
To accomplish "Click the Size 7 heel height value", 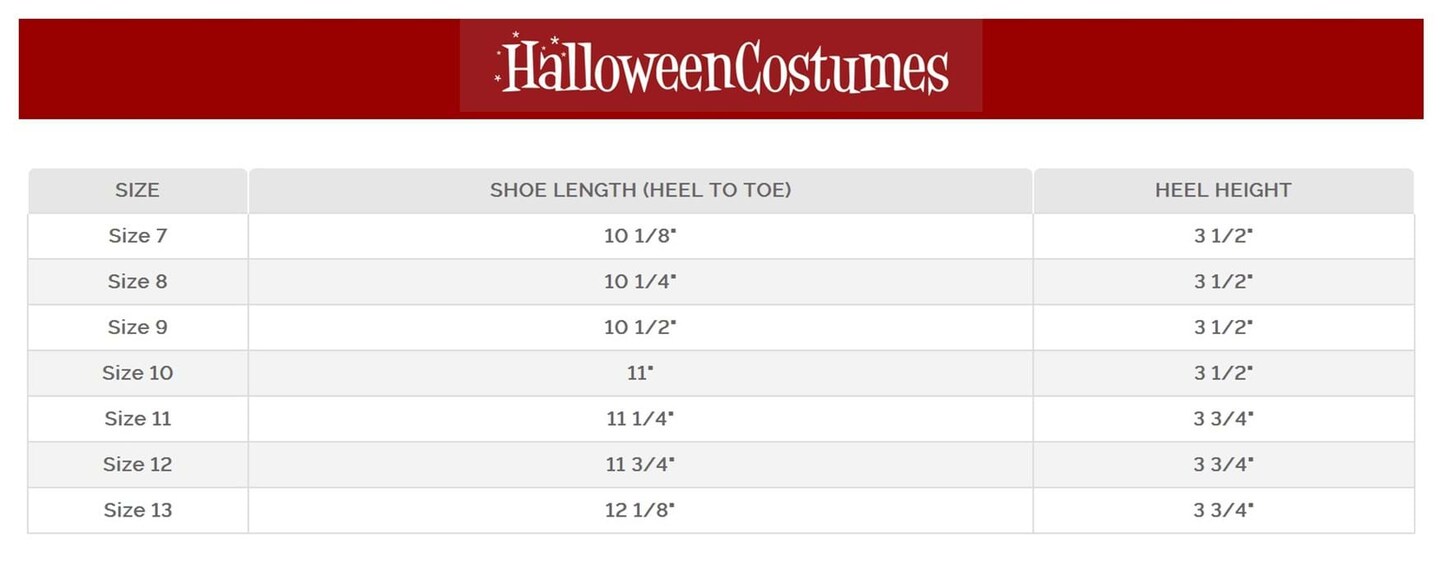I will 1223,236.
